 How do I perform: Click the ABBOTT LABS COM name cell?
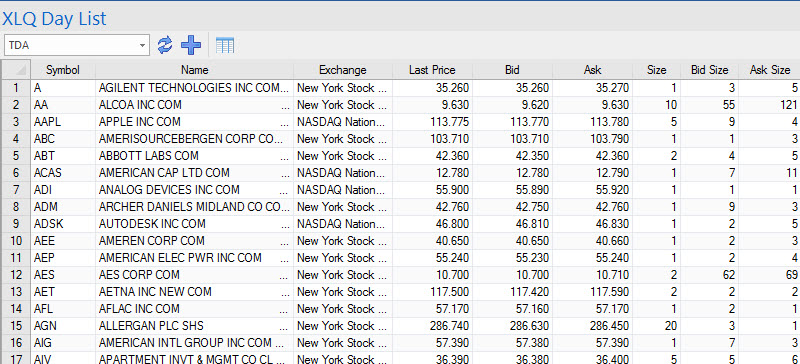pyautogui.click(x=194, y=156)
